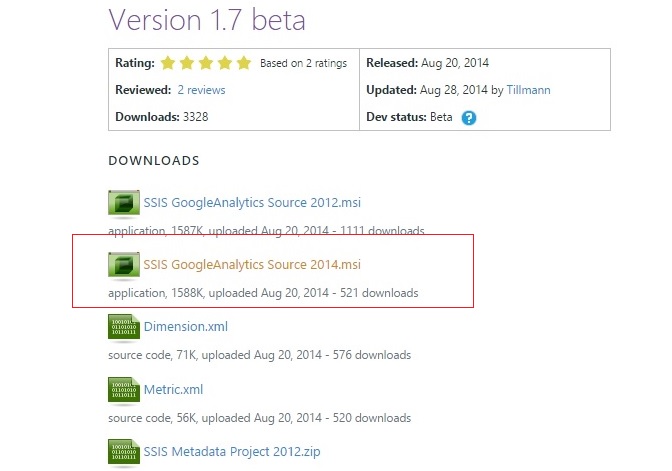672x471 pixels.
Task: Click the fifth yellow rating star
Action: (x=243, y=63)
